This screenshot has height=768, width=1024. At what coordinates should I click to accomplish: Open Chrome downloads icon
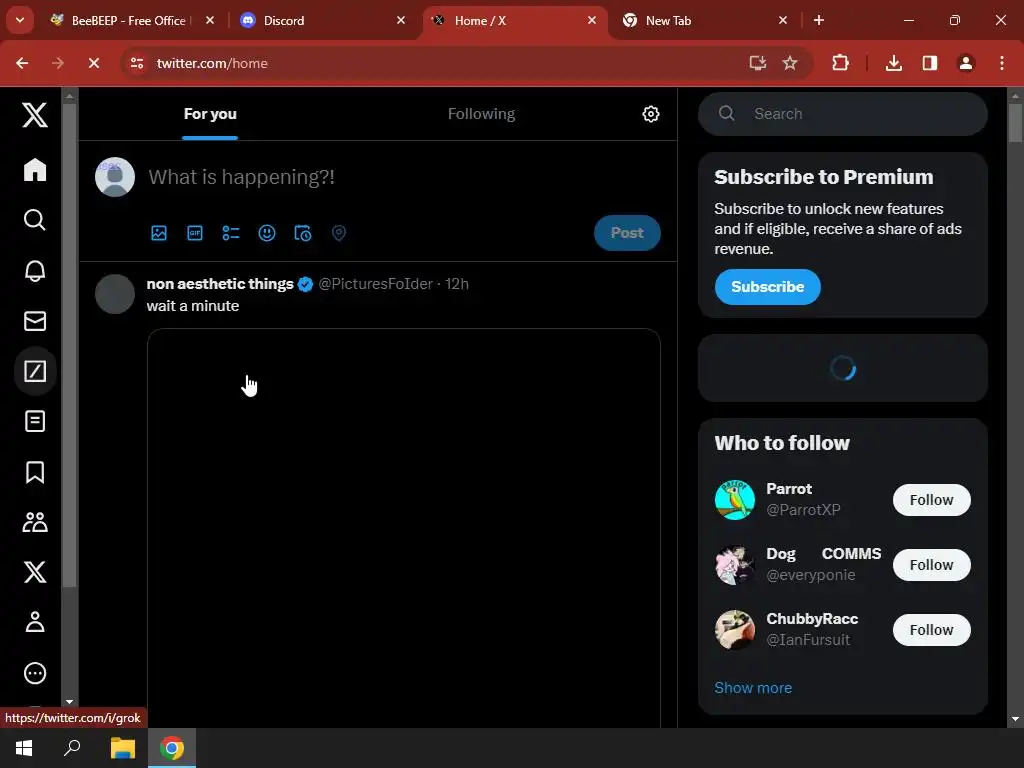click(x=893, y=63)
